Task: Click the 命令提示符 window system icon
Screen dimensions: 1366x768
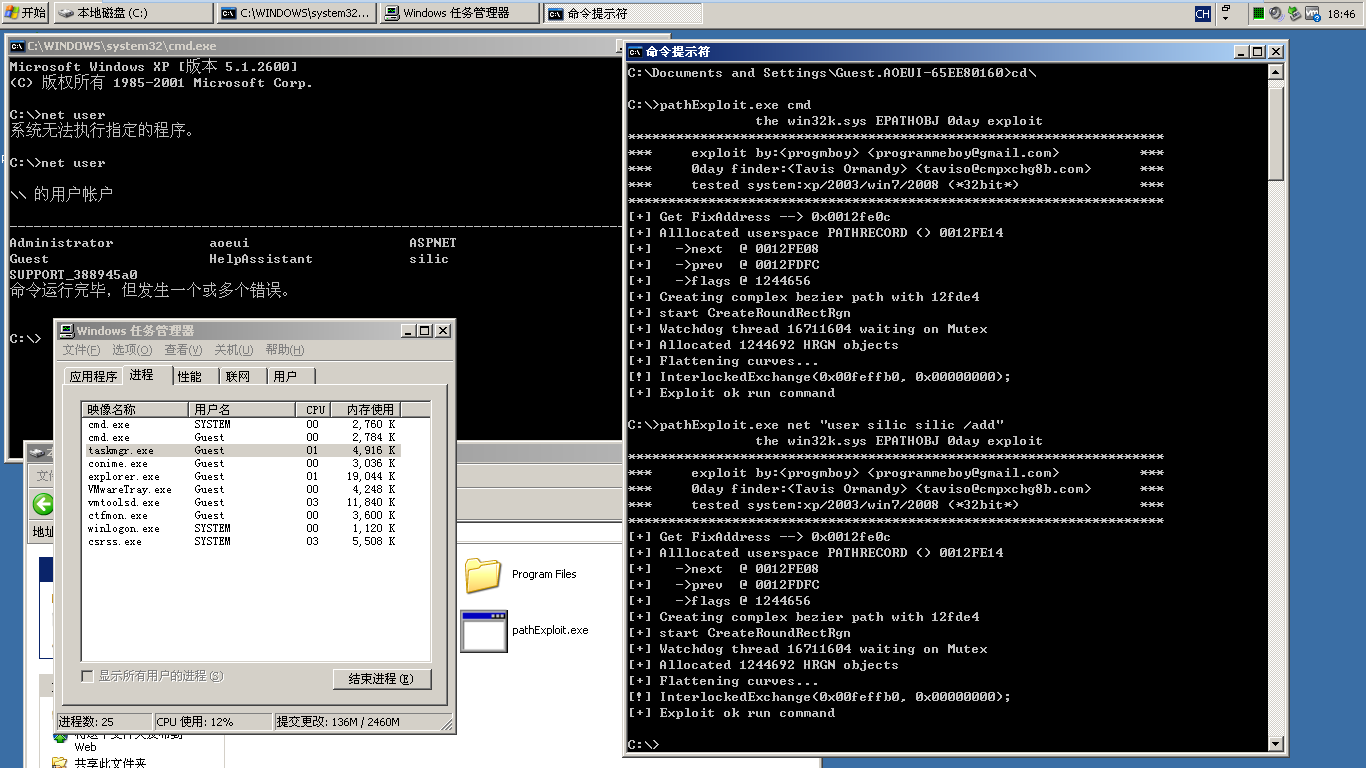Action: [635, 51]
